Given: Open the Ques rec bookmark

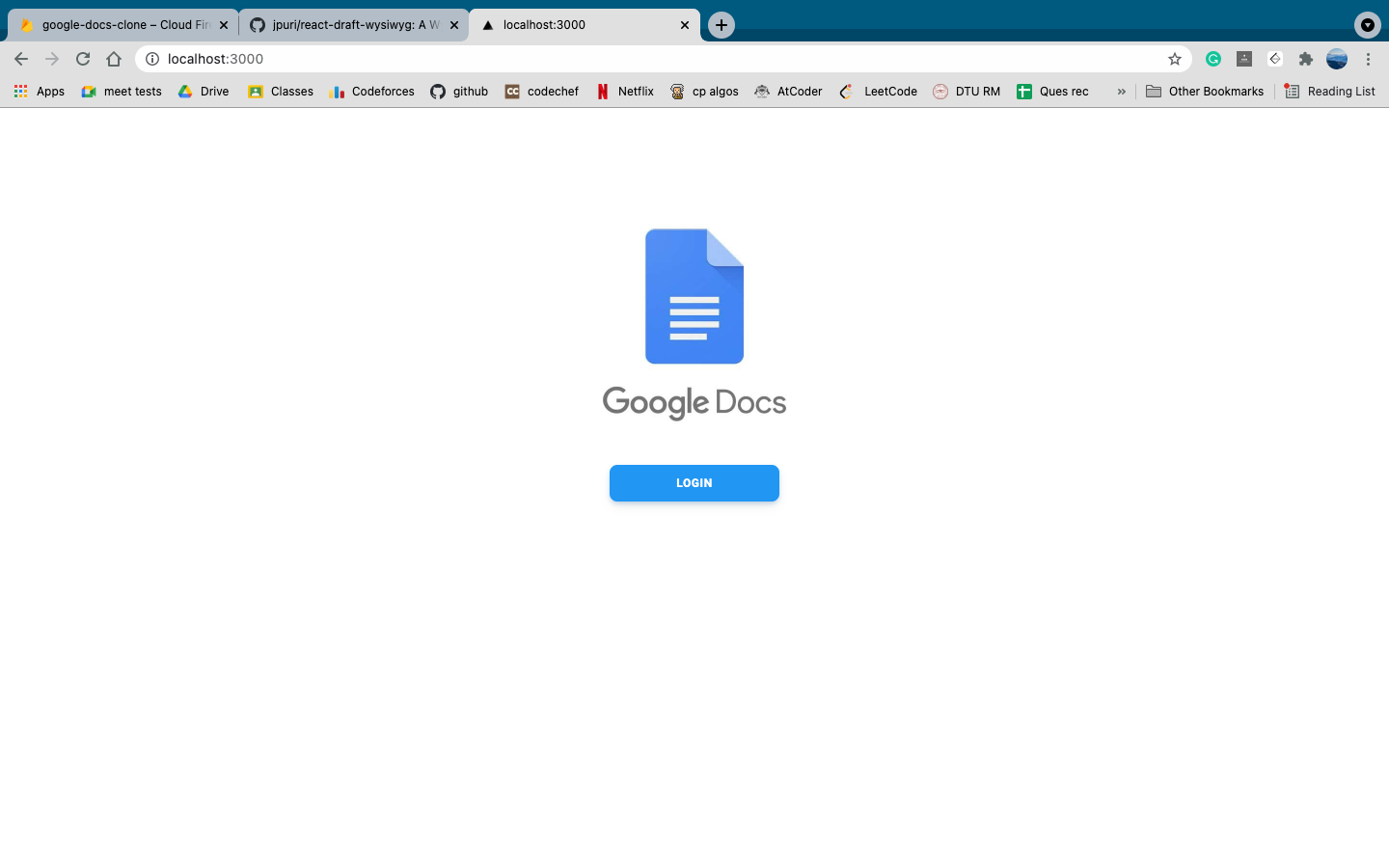Looking at the screenshot, I should (x=1052, y=92).
